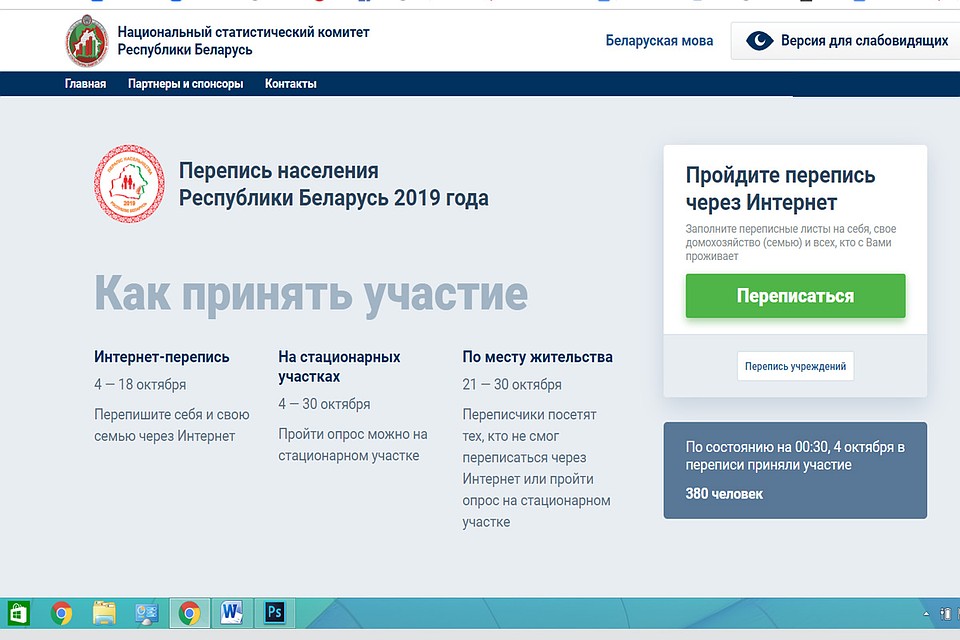The width and height of the screenshot is (960, 640).
Task: Click the Перепишите себя и свою семью text
Action: pyautogui.click(x=172, y=425)
